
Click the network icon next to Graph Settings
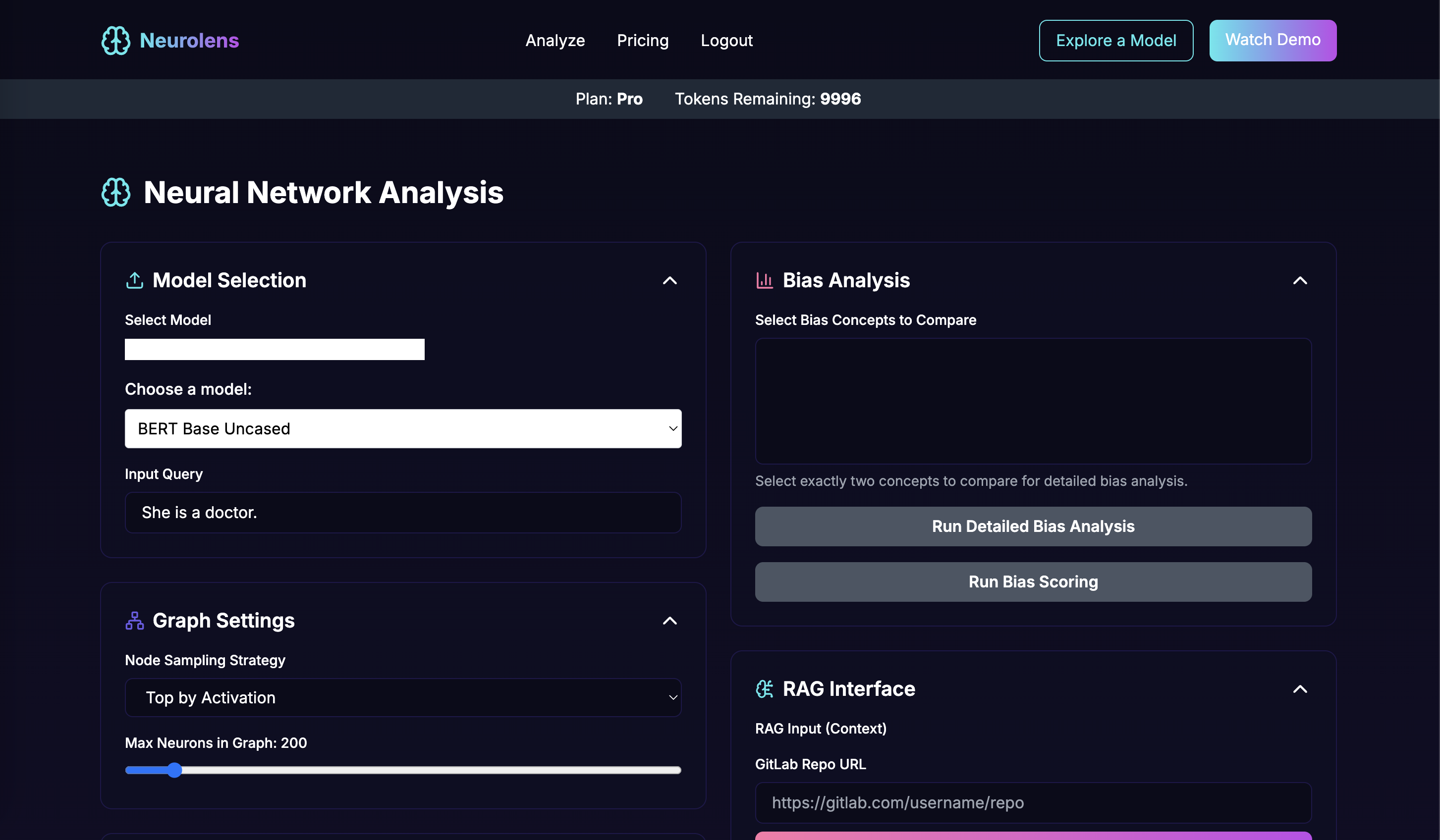coord(134,621)
